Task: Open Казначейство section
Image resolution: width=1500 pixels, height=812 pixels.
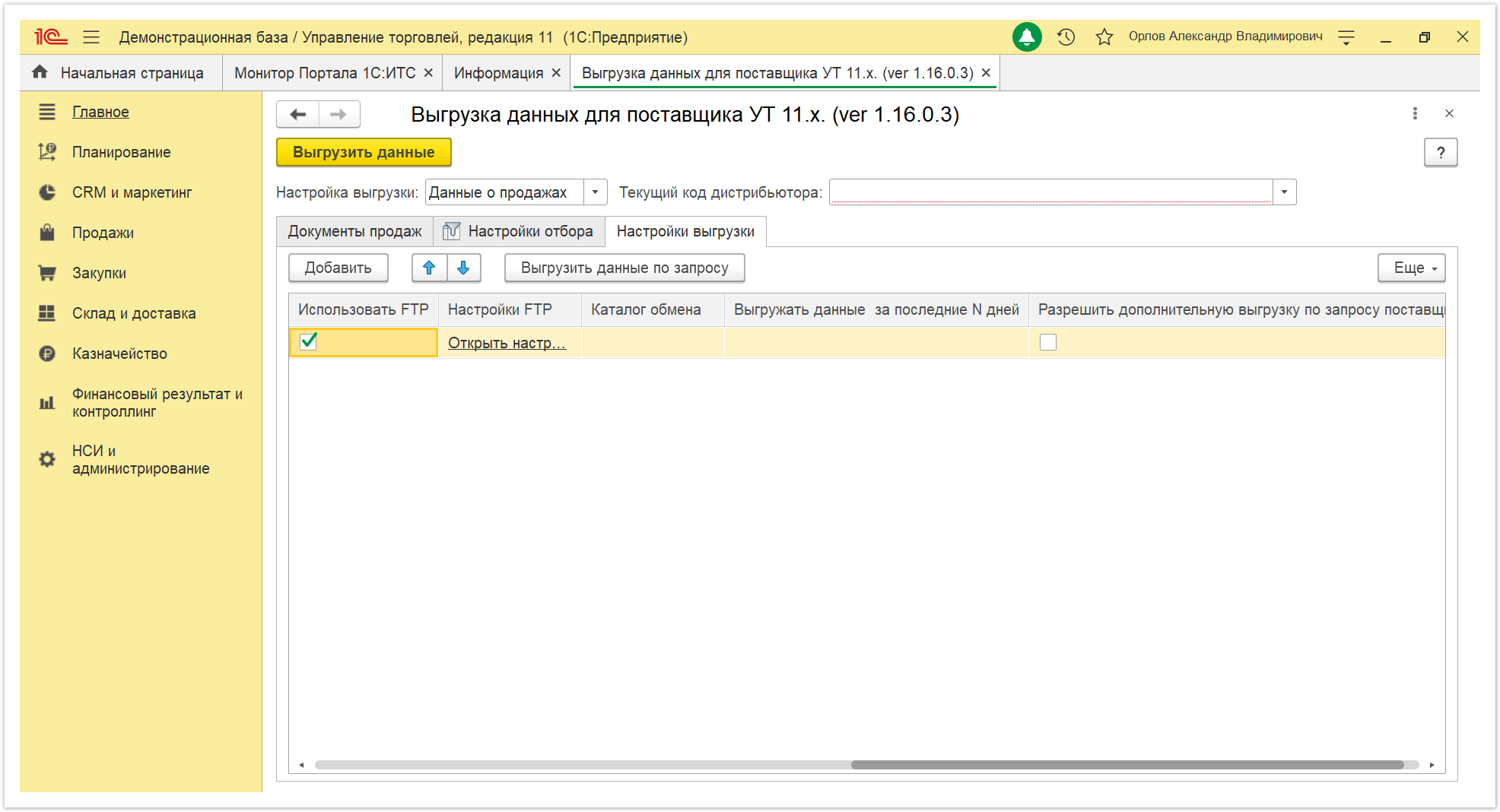Action: point(119,354)
